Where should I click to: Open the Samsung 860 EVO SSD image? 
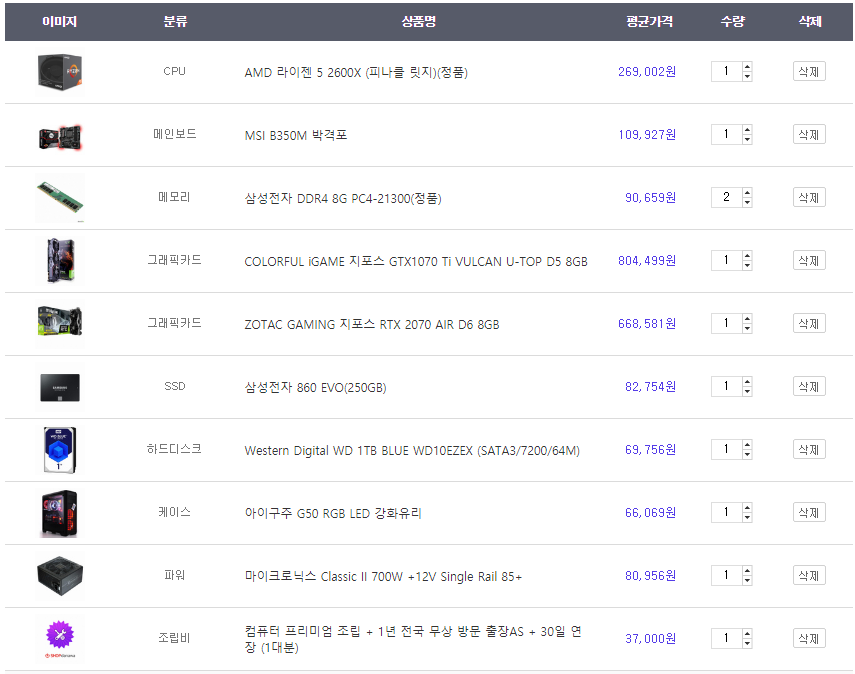point(60,387)
